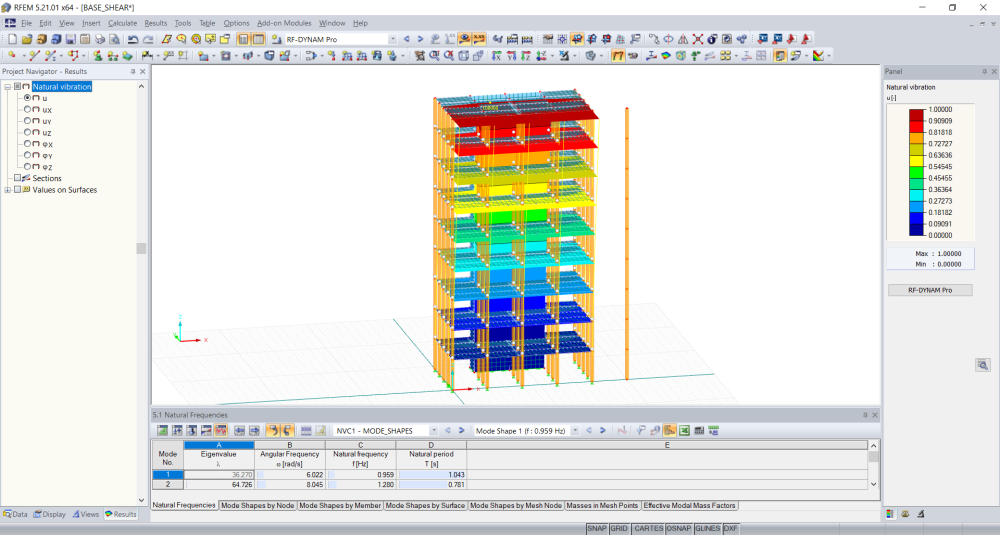1000x535 pixels.
Task: Open the Results menu
Action: pos(156,23)
